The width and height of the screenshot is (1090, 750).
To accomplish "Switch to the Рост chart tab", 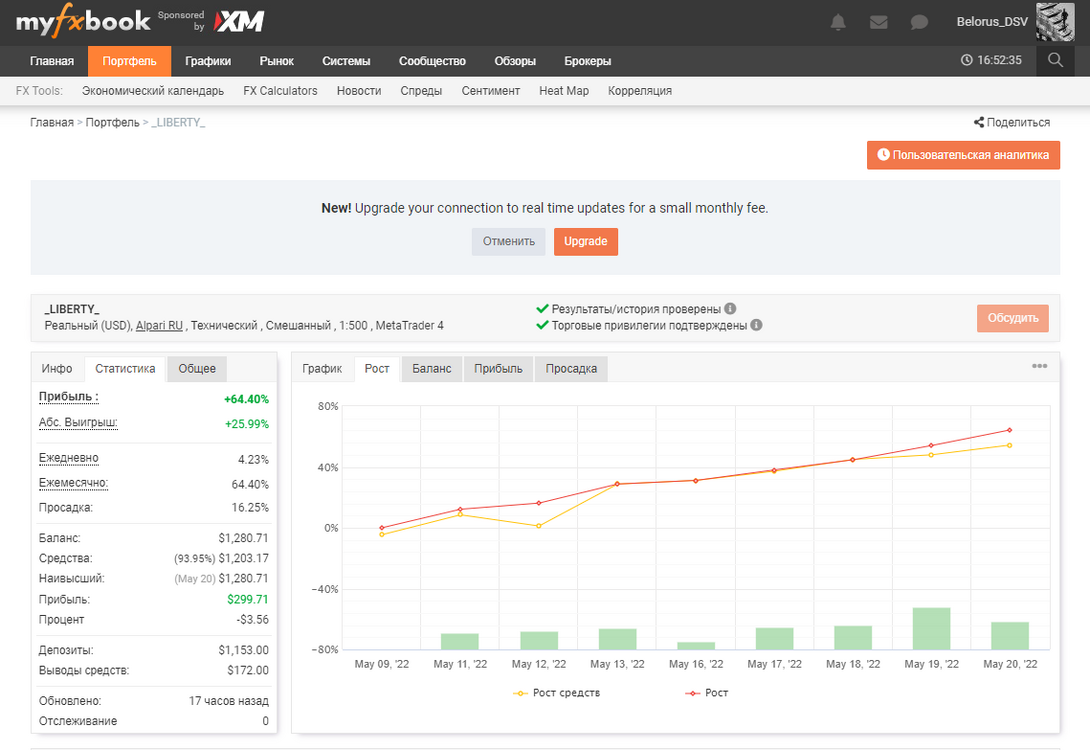I will (x=377, y=369).
